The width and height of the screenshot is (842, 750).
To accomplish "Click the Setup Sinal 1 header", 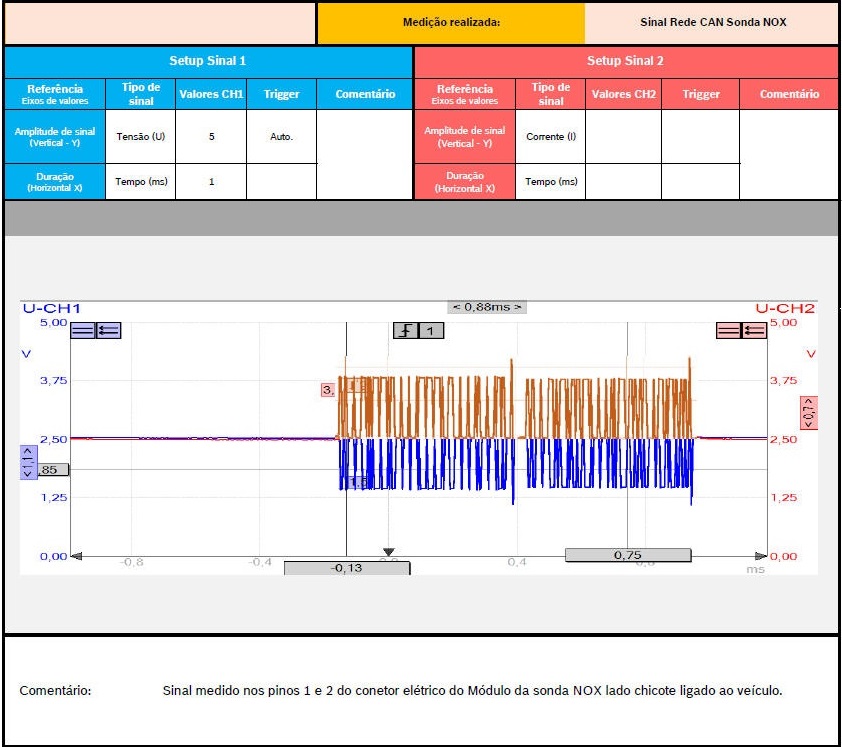I will [x=208, y=61].
